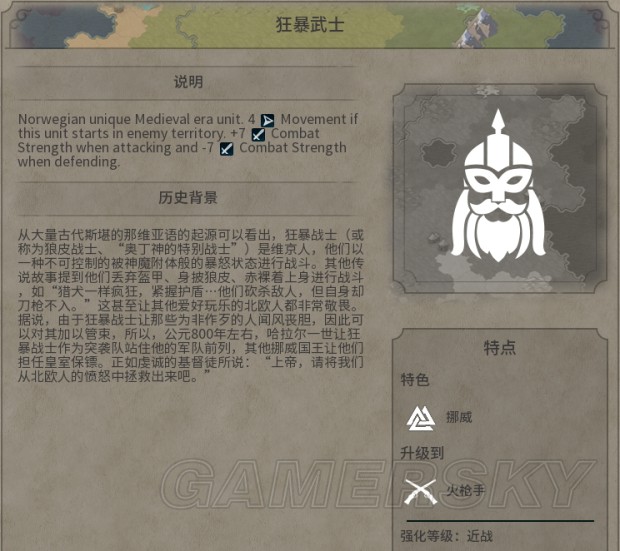Screen dimensions: 620x551
Task: Click the 强化等级：近战 promotion class text
Action: (x=446, y=536)
